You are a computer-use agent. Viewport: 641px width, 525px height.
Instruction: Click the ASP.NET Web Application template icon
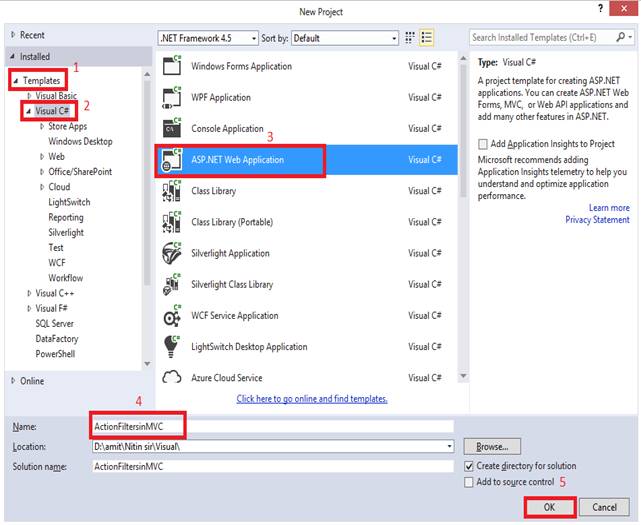(x=172, y=160)
